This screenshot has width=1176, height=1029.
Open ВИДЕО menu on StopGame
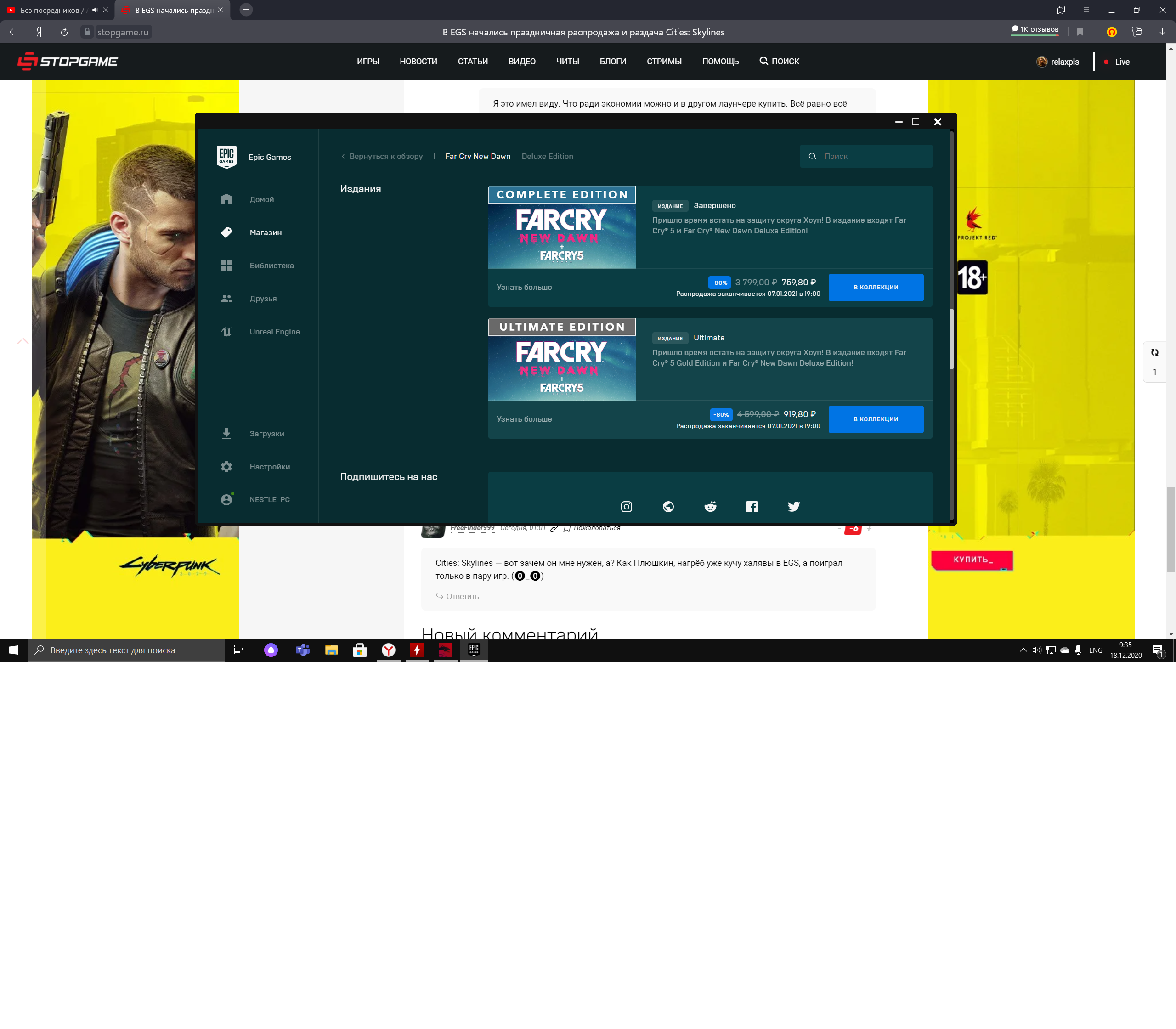click(522, 62)
